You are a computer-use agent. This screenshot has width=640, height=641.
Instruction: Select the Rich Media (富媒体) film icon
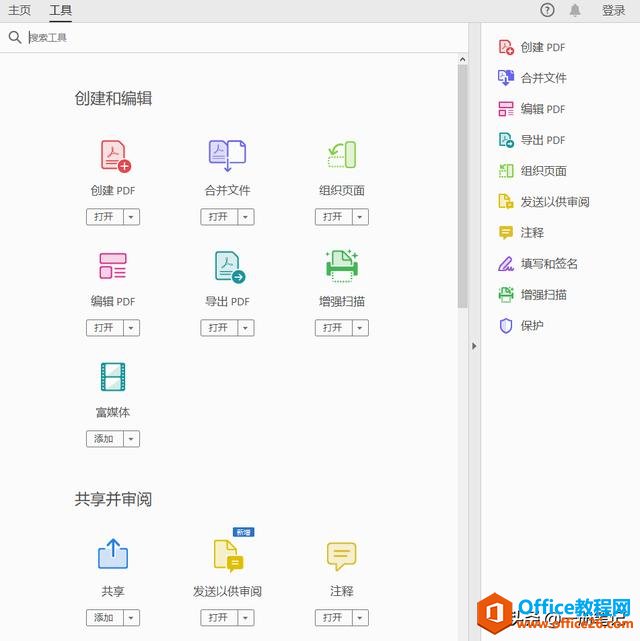tap(113, 377)
